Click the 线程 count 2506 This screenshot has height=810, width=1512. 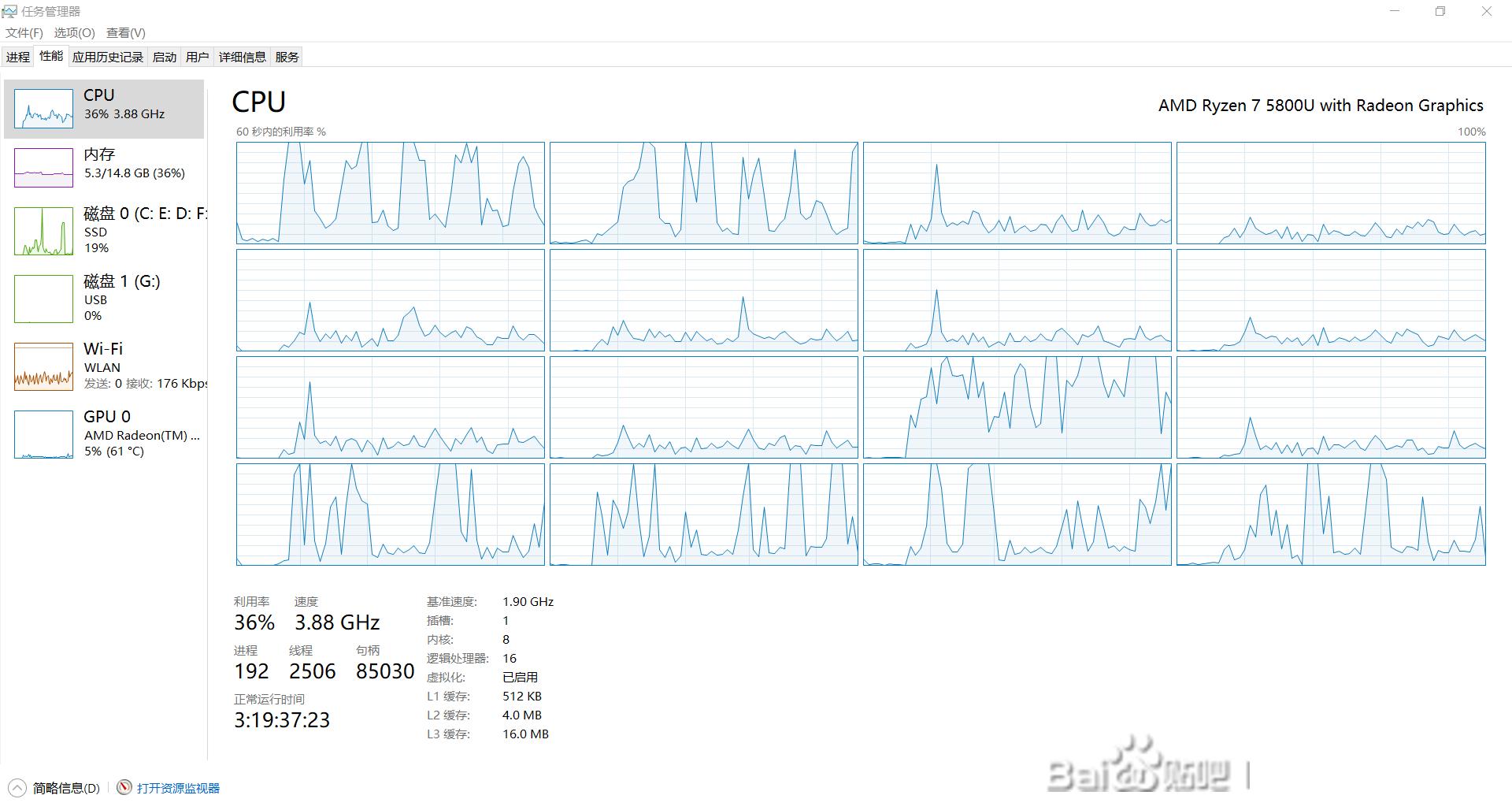pos(313,671)
